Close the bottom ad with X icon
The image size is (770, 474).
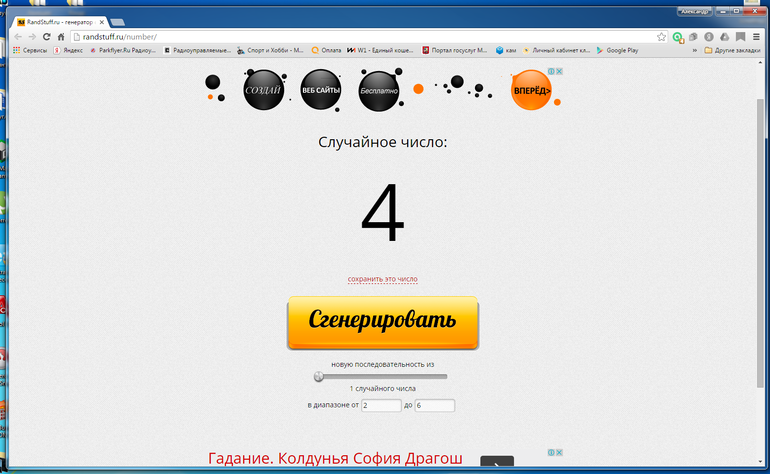(560, 452)
